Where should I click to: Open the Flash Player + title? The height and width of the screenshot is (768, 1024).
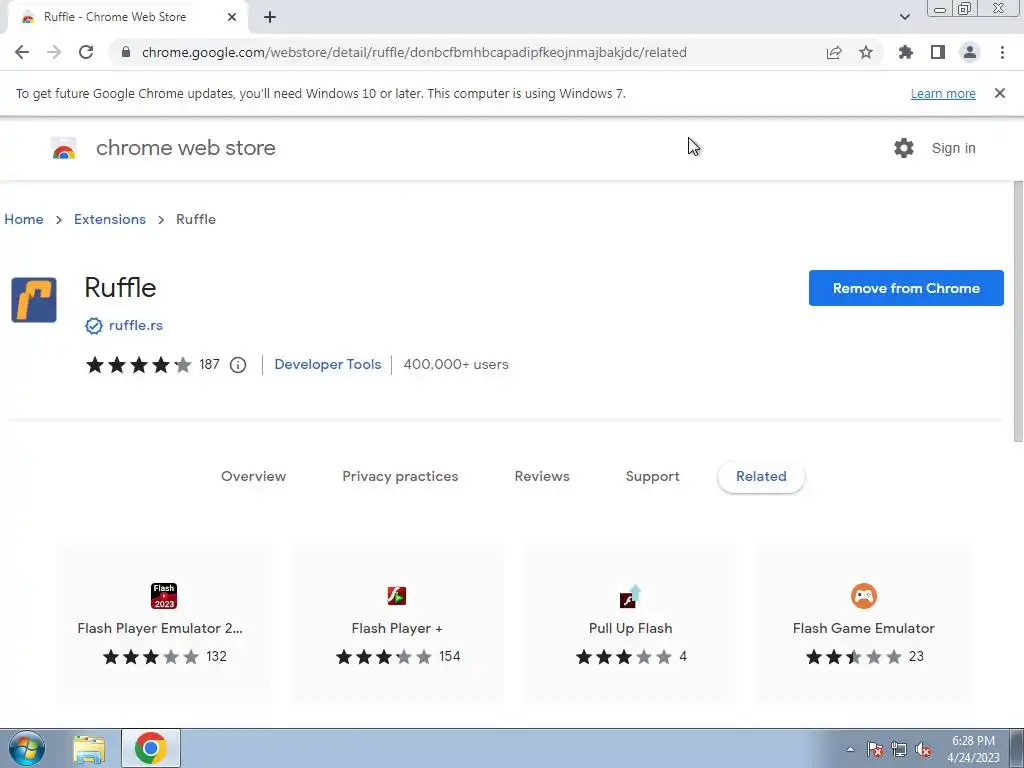(x=397, y=628)
